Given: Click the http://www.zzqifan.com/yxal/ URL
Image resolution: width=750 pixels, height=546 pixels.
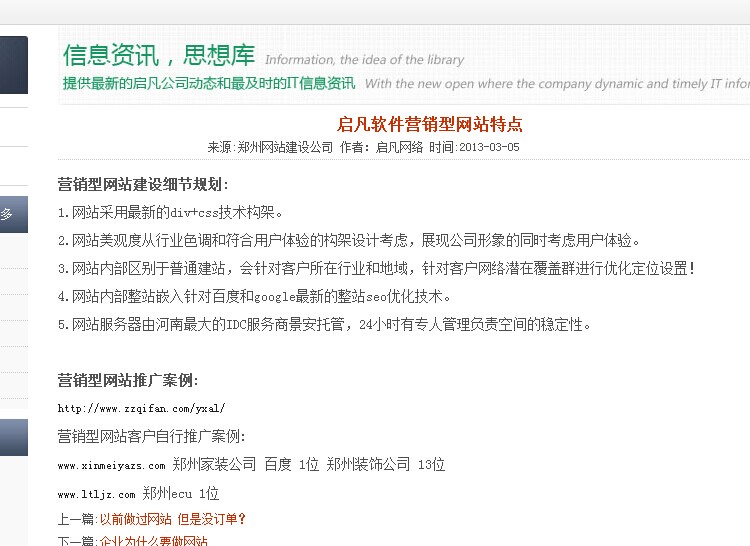Looking at the screenshot, I should 141,408.
